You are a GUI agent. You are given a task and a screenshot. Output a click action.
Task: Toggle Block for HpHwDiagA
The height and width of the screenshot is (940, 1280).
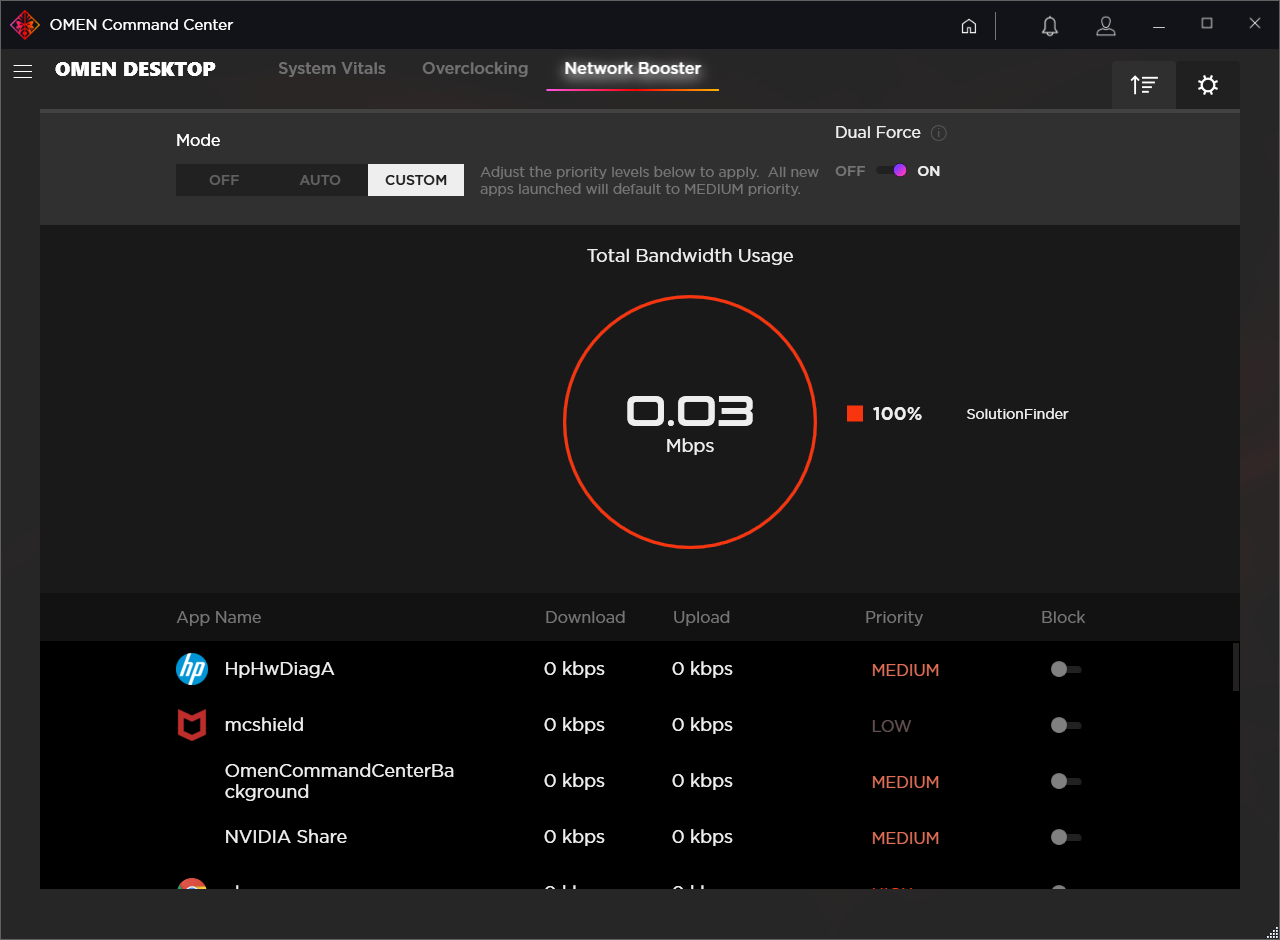click(x=1066, y=669)
